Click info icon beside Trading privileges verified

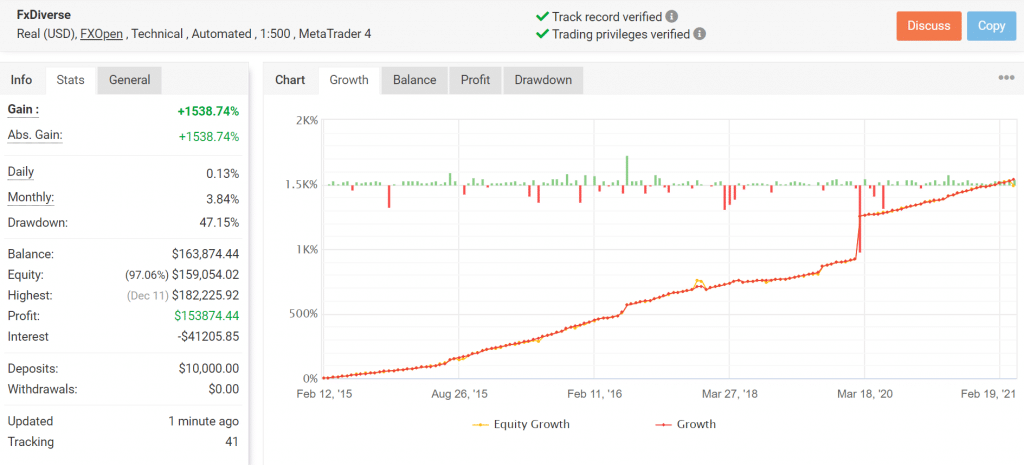pos(700,34)
